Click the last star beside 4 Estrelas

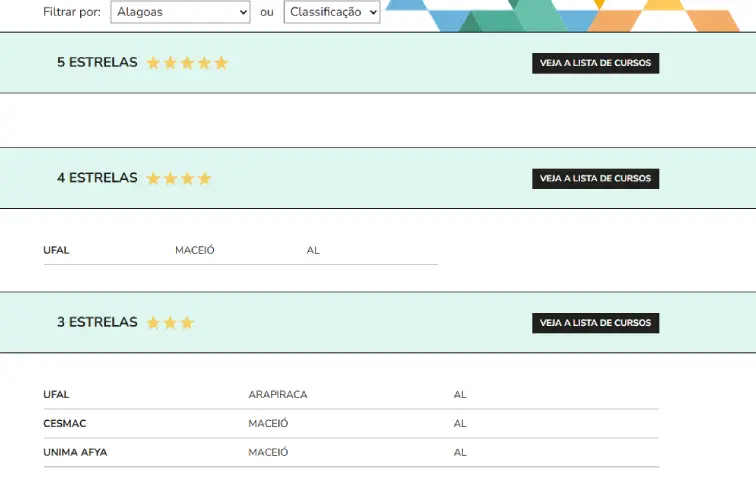tap(204, 179)
